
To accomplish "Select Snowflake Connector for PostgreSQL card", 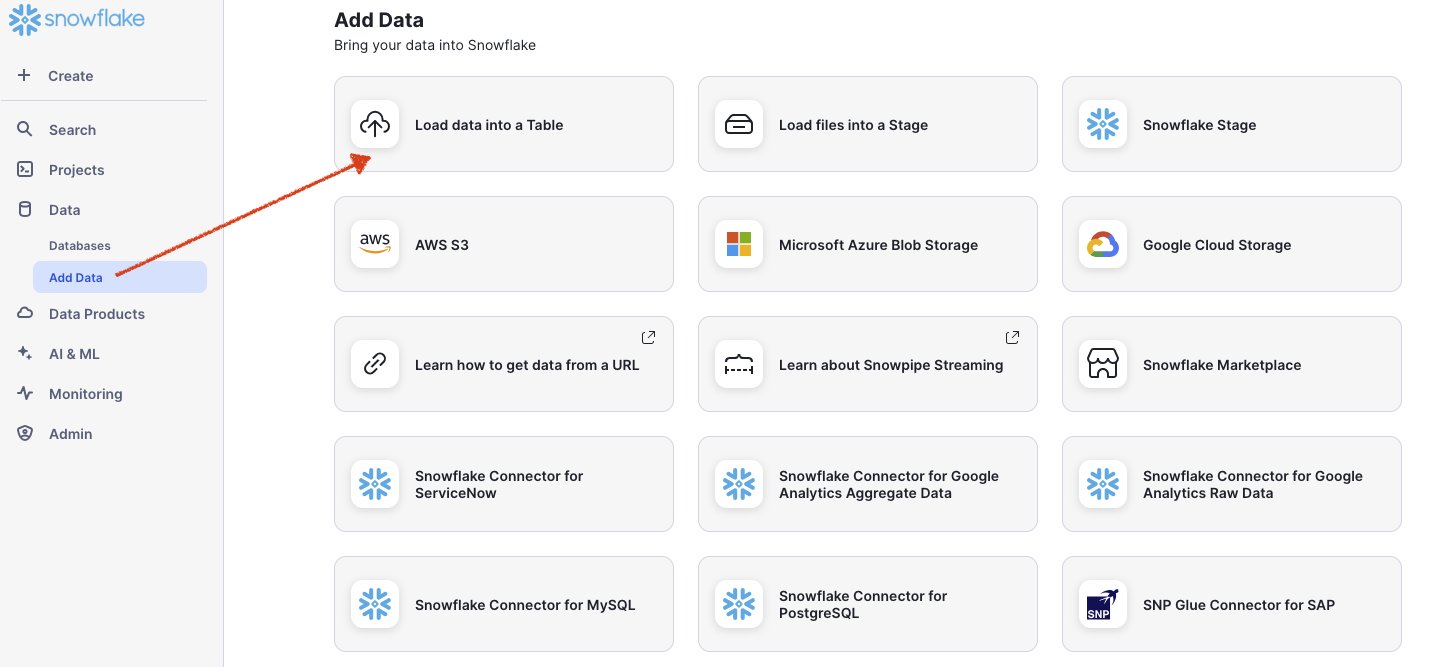I will (867, 604).
